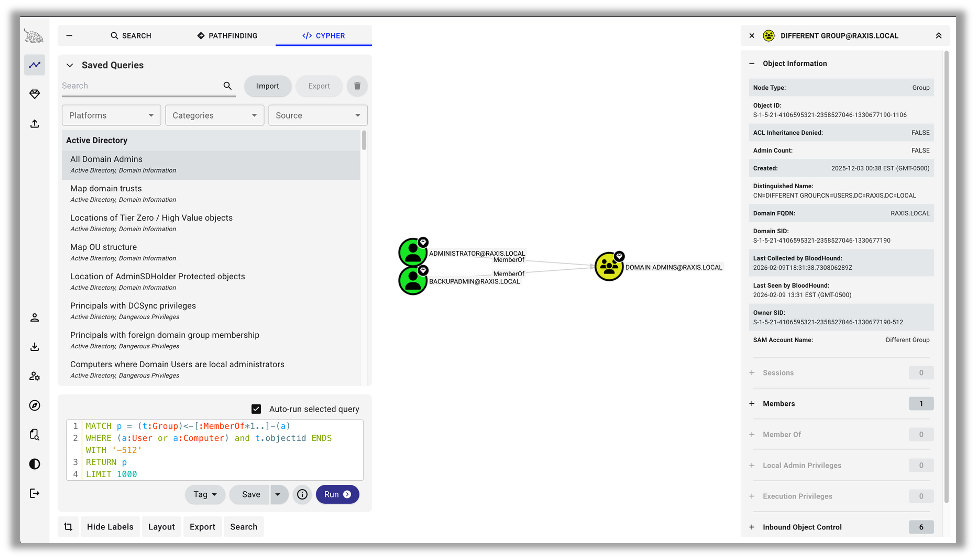This screenshot has width=976, height=560.
Task: Open the file upload icon in sidebar
Action: [35, 124]
